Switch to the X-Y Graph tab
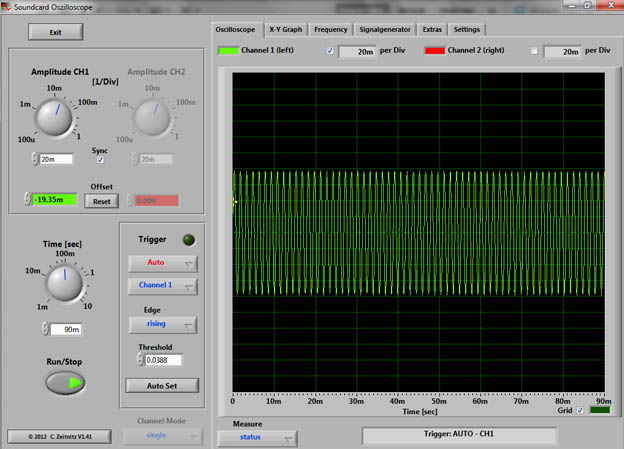 pos(285,29)
